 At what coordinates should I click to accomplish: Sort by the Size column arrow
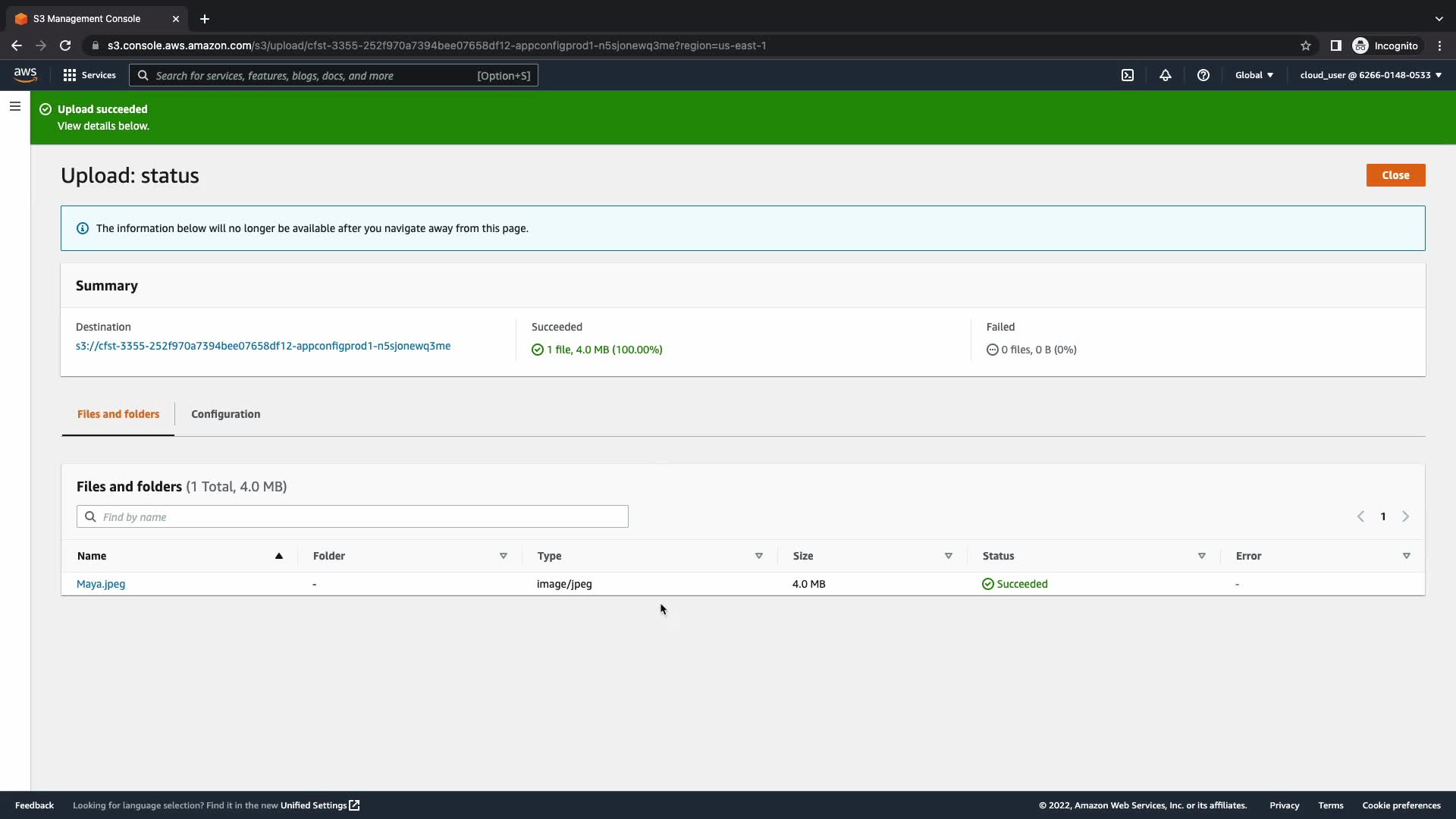[x=948, y=556]
